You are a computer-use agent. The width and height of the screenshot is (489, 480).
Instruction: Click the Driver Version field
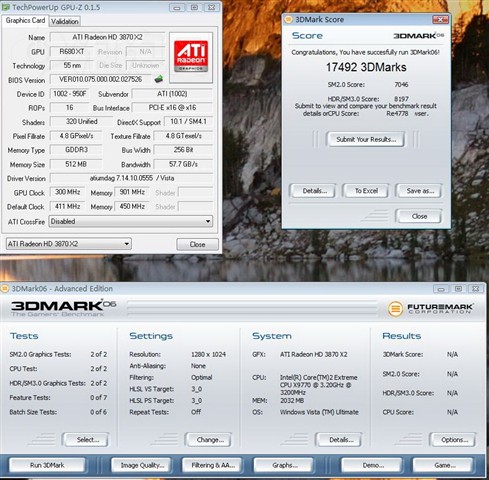(x=131, y=178)
